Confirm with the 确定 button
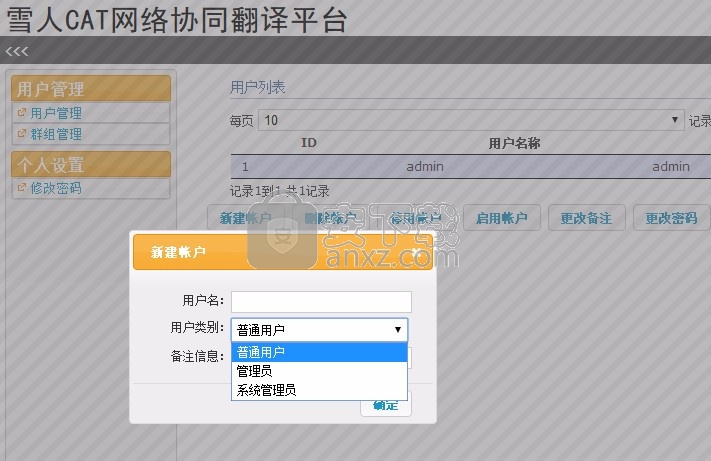 (x=386, y=404)
